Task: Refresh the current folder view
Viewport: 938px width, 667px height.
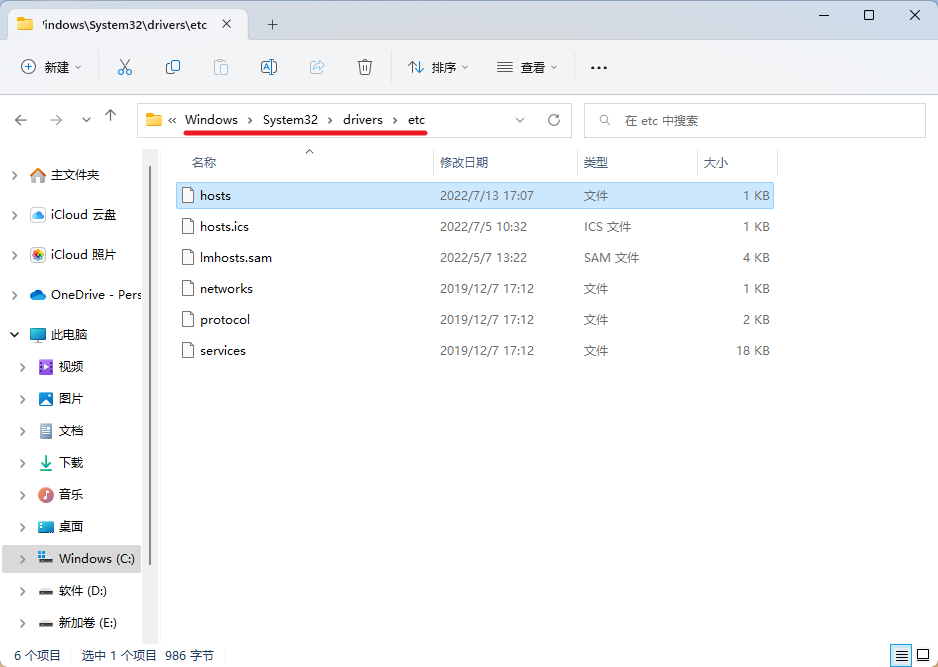Action: point(553,118)
